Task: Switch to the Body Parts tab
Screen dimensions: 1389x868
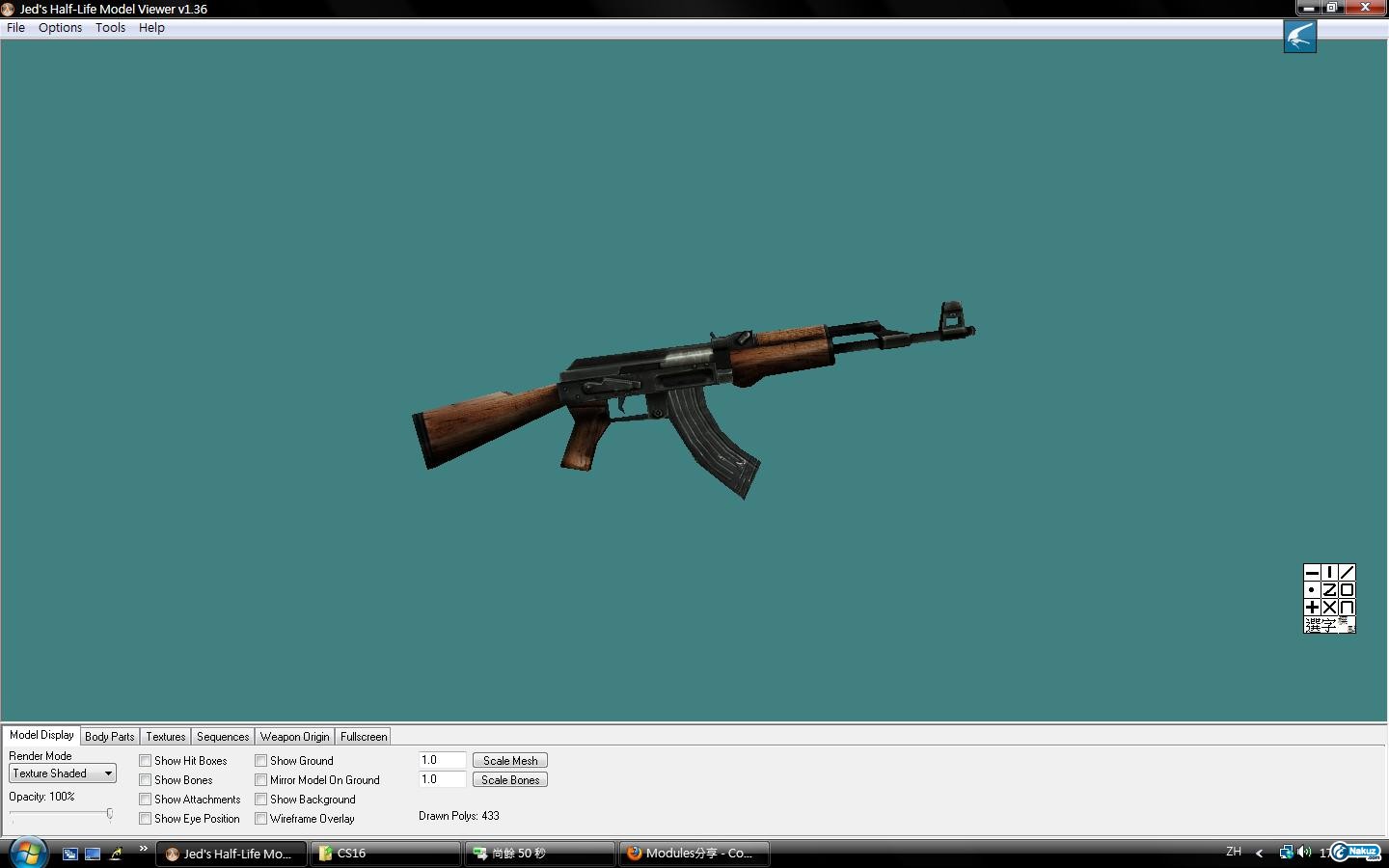Action: (x=110, y=737)
